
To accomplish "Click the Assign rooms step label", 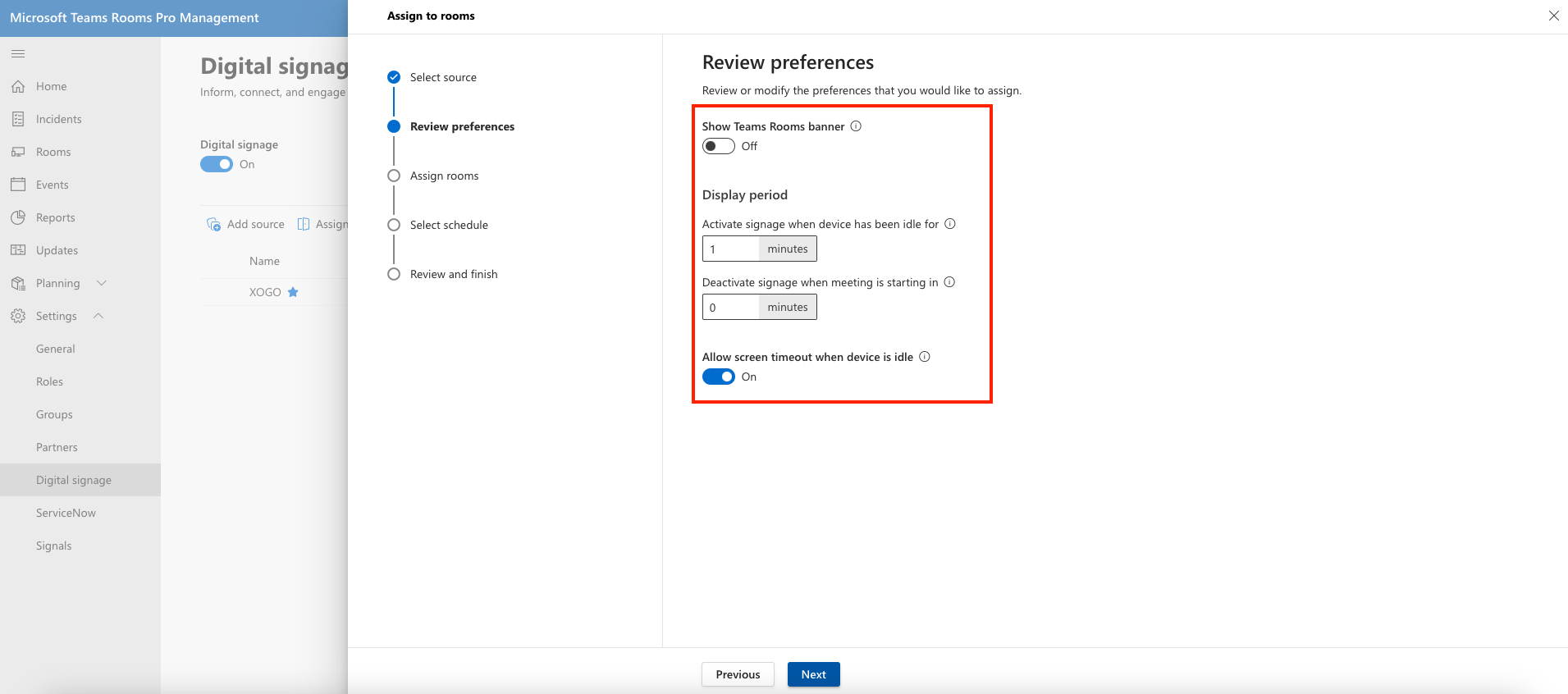I will [x=444, y=176].
